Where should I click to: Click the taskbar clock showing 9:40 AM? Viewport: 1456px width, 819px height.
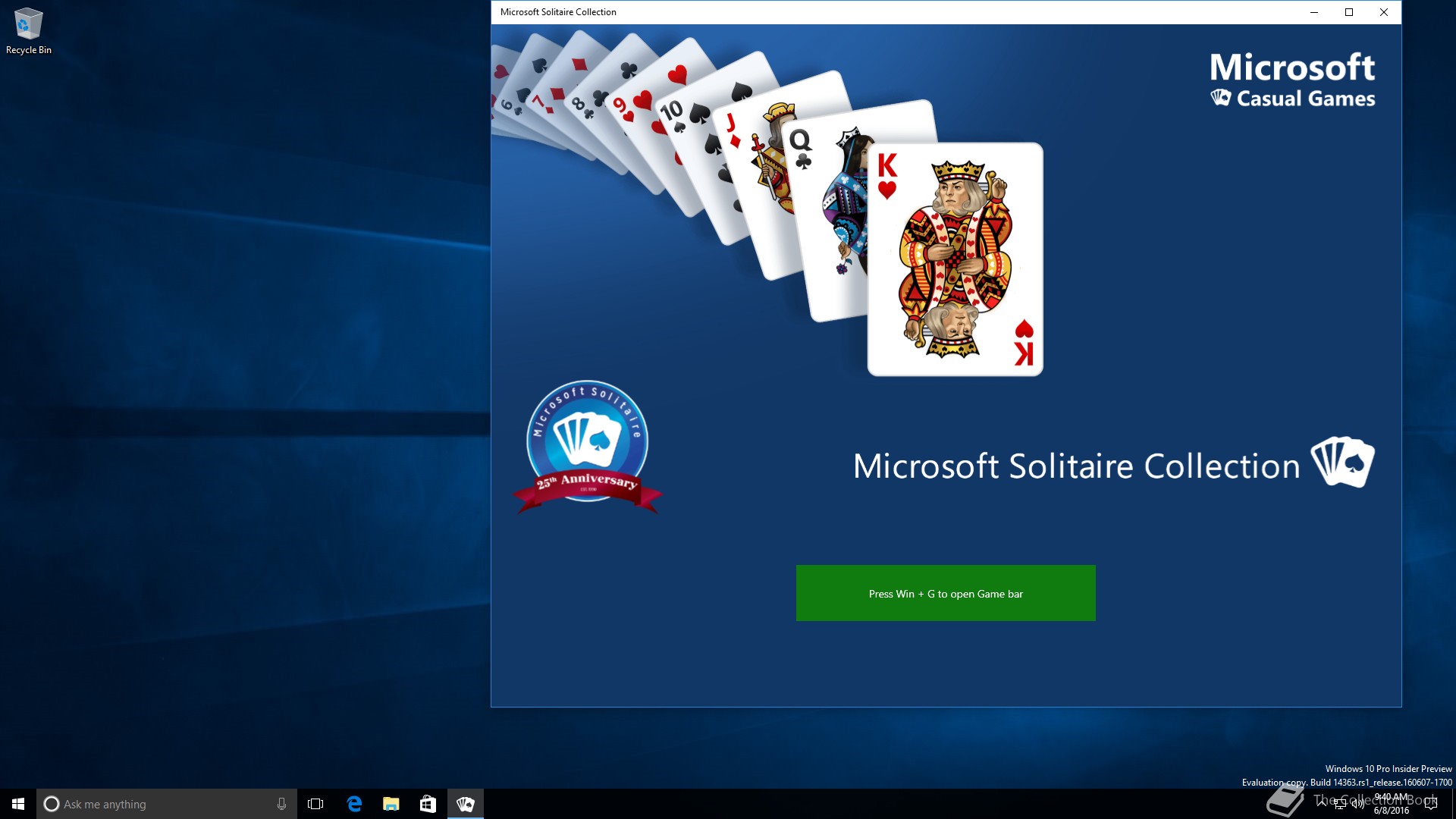pyautogui.click(x=1392, y=804)
